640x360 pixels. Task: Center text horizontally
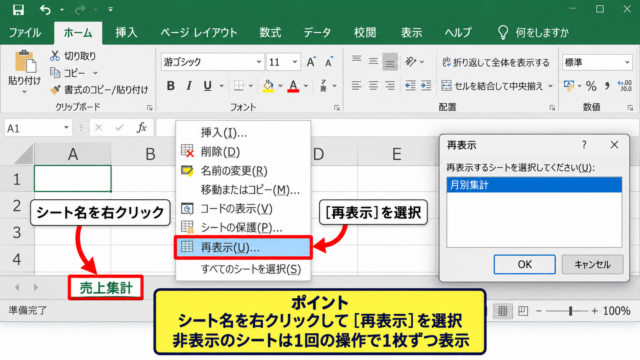373,86
